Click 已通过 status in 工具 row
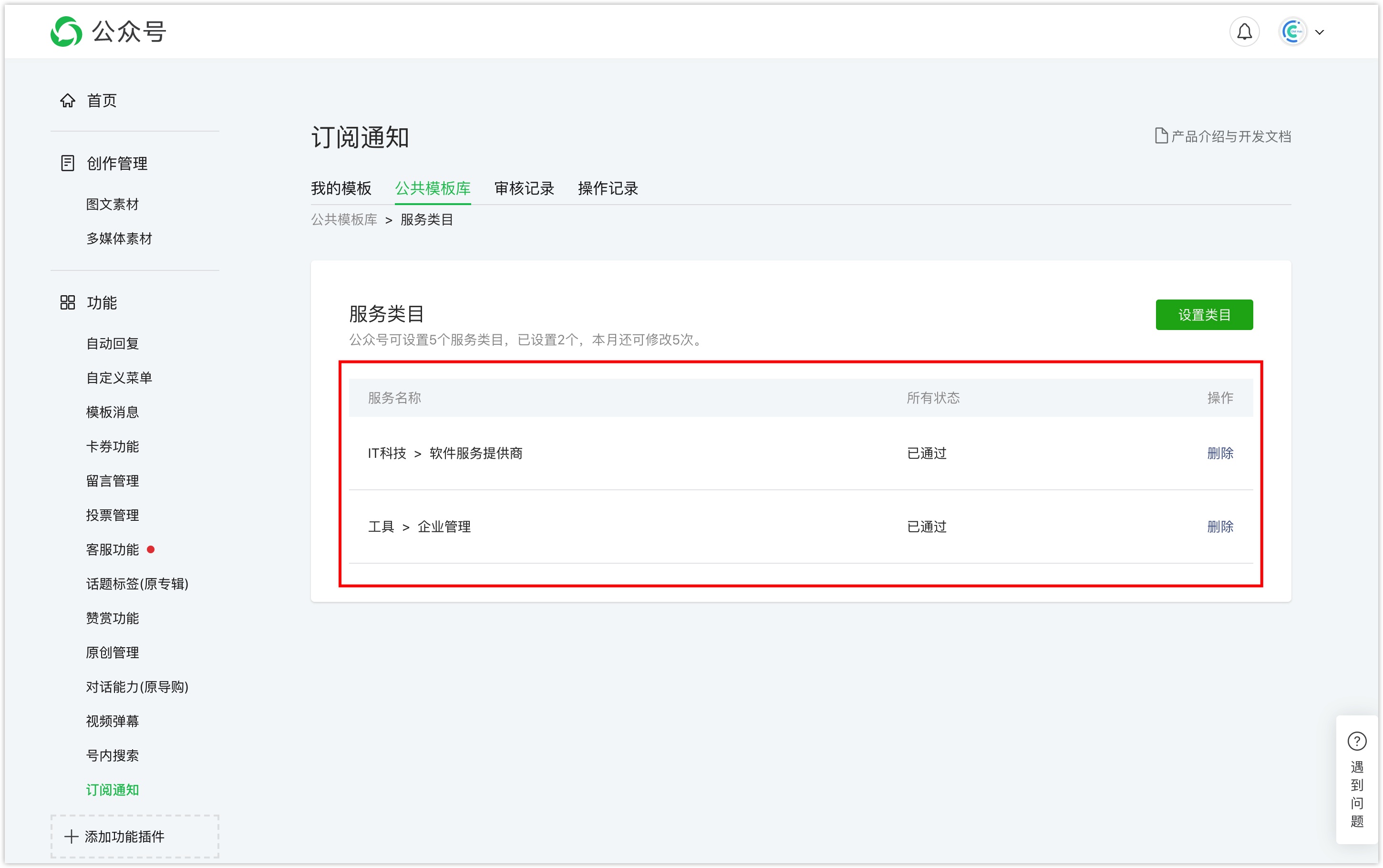This screenshot has width=1383, height=868. tap(927, 527)
